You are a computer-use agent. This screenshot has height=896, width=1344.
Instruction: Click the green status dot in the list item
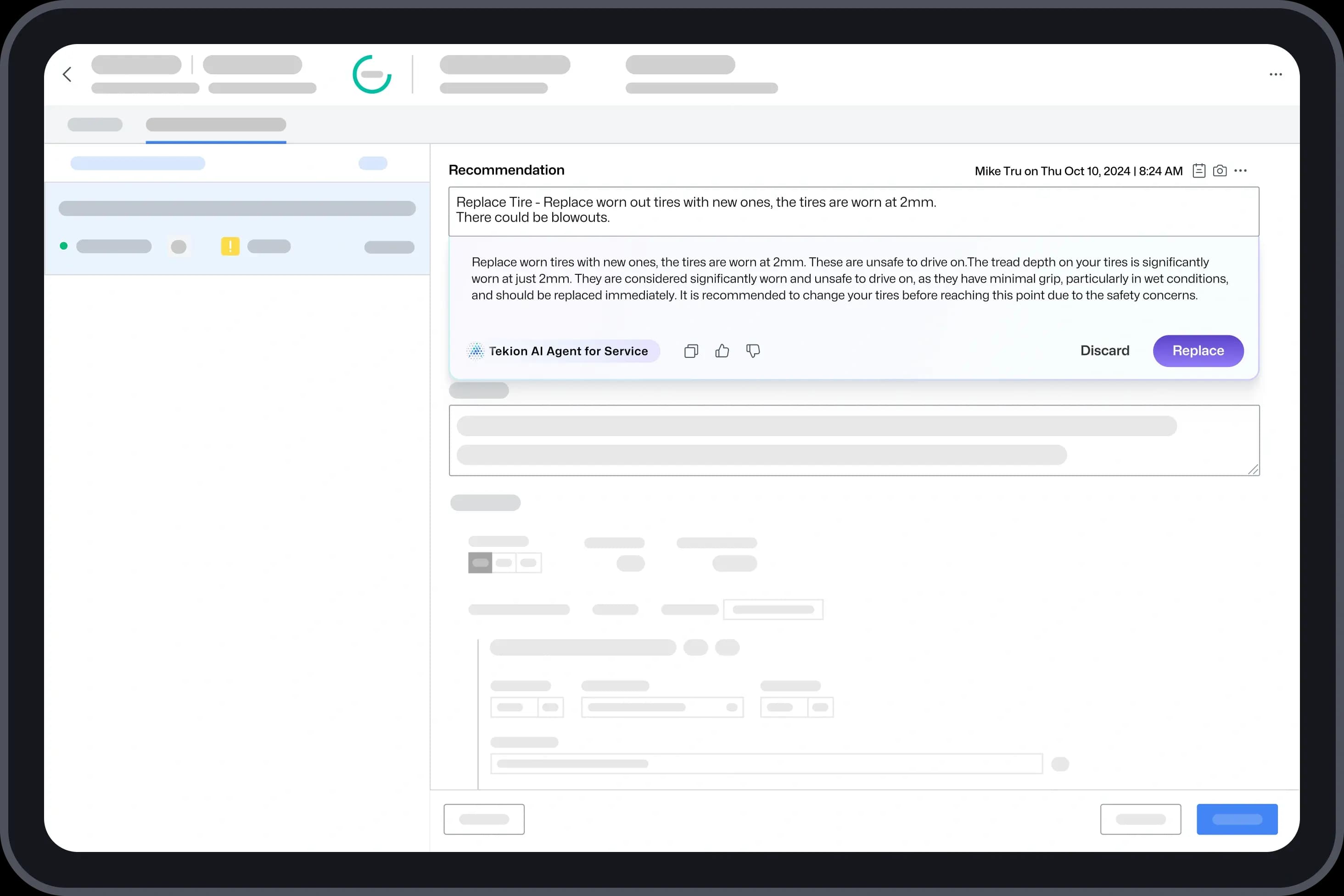[x=63, y=246]
